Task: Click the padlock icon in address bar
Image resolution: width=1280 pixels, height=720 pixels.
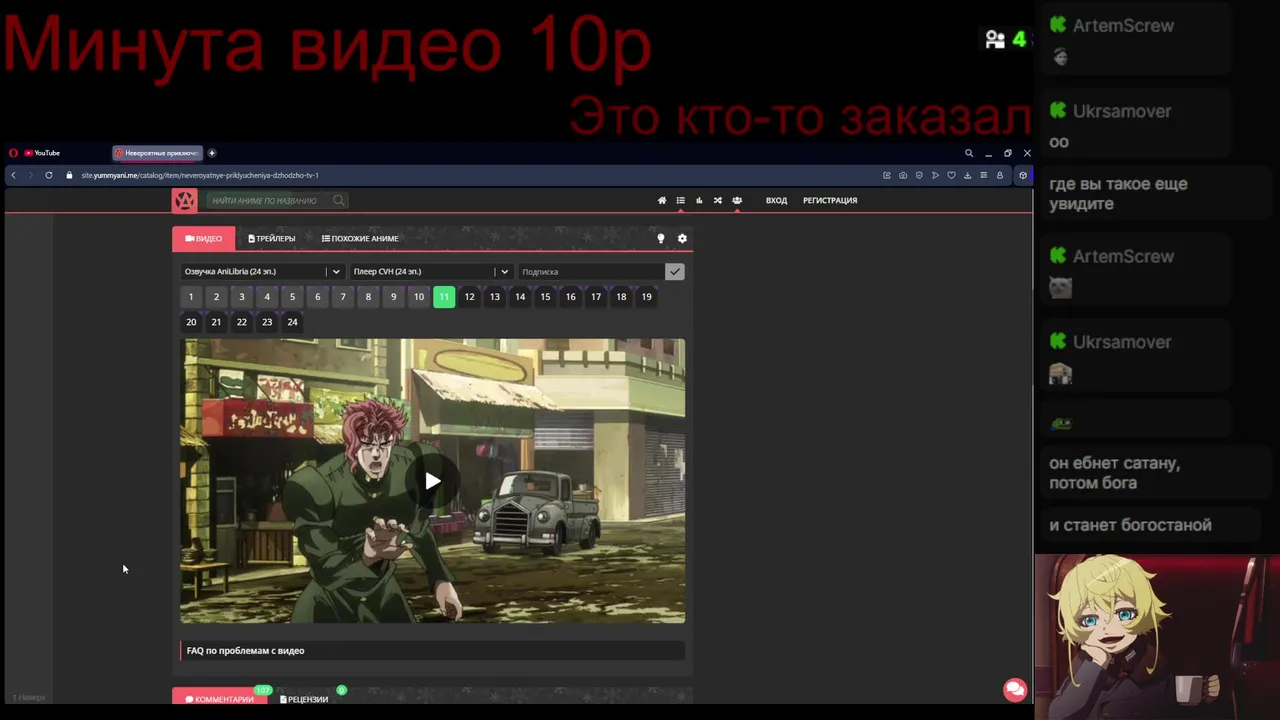Action: click(x=69, y=175)
